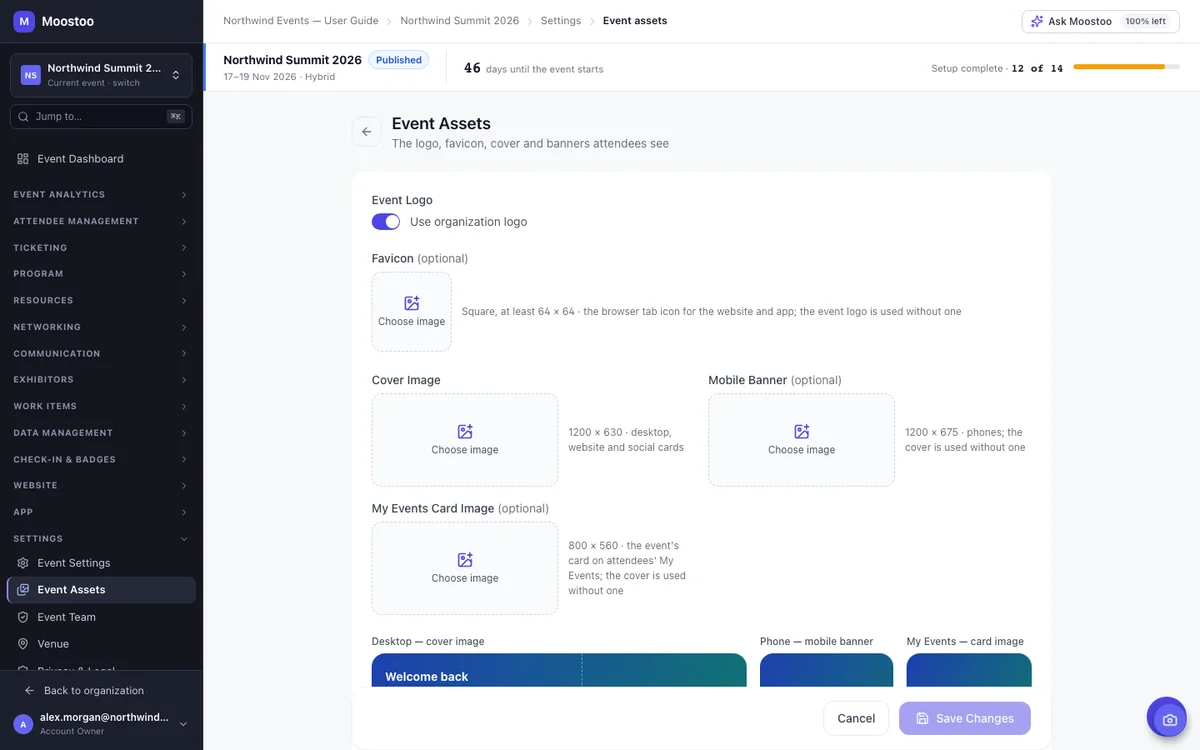Toggle the Use organization logo switch
This screenshot has height=750, width=1200.
386,222
